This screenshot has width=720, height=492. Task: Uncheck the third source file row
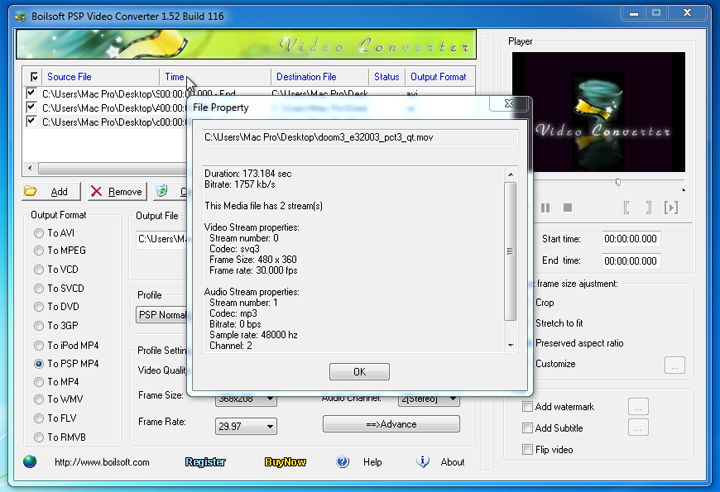click(31, 122)
